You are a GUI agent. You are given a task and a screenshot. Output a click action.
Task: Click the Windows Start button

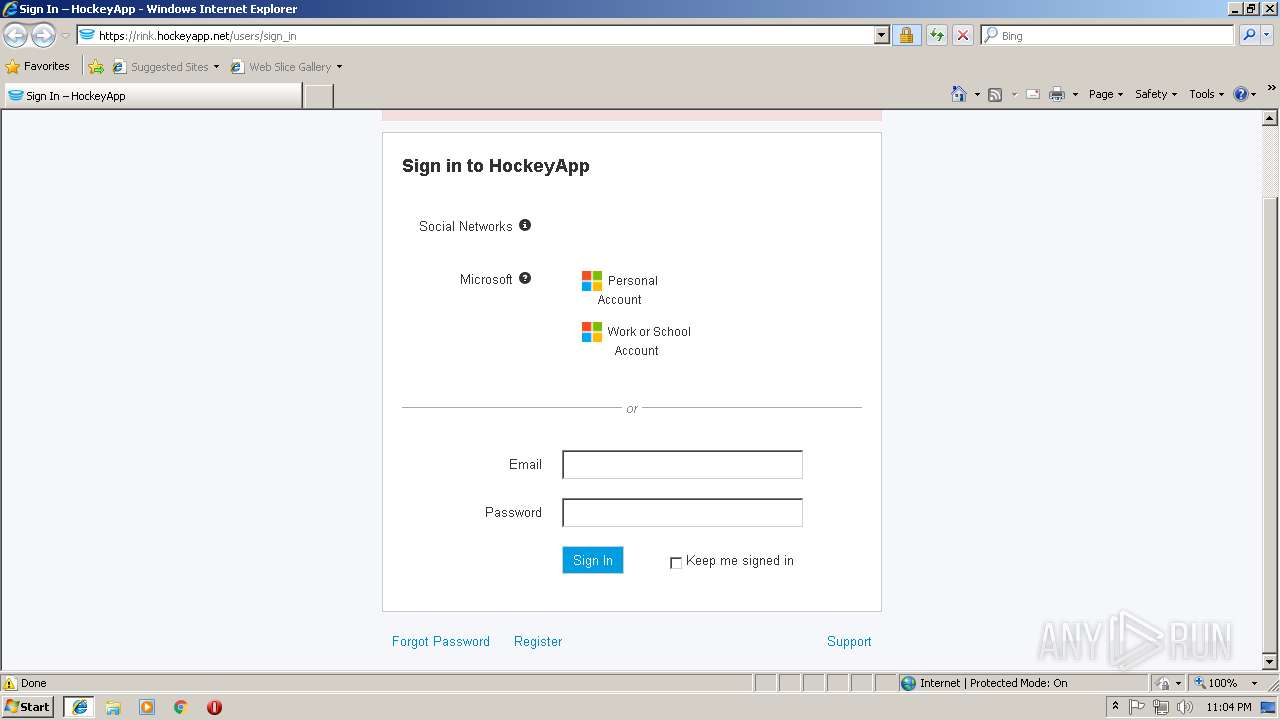[x=28, y=707]
